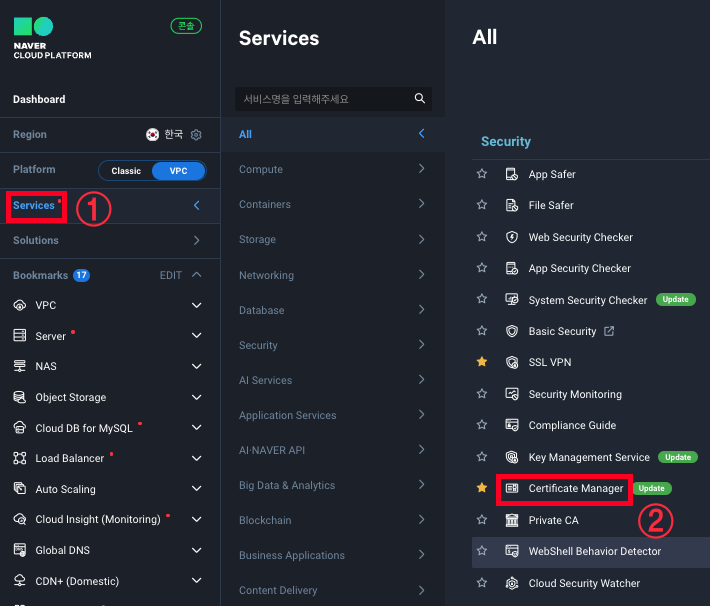Click the Certificate Manager icon
The image size is (710, 606).
click(512, 488)
